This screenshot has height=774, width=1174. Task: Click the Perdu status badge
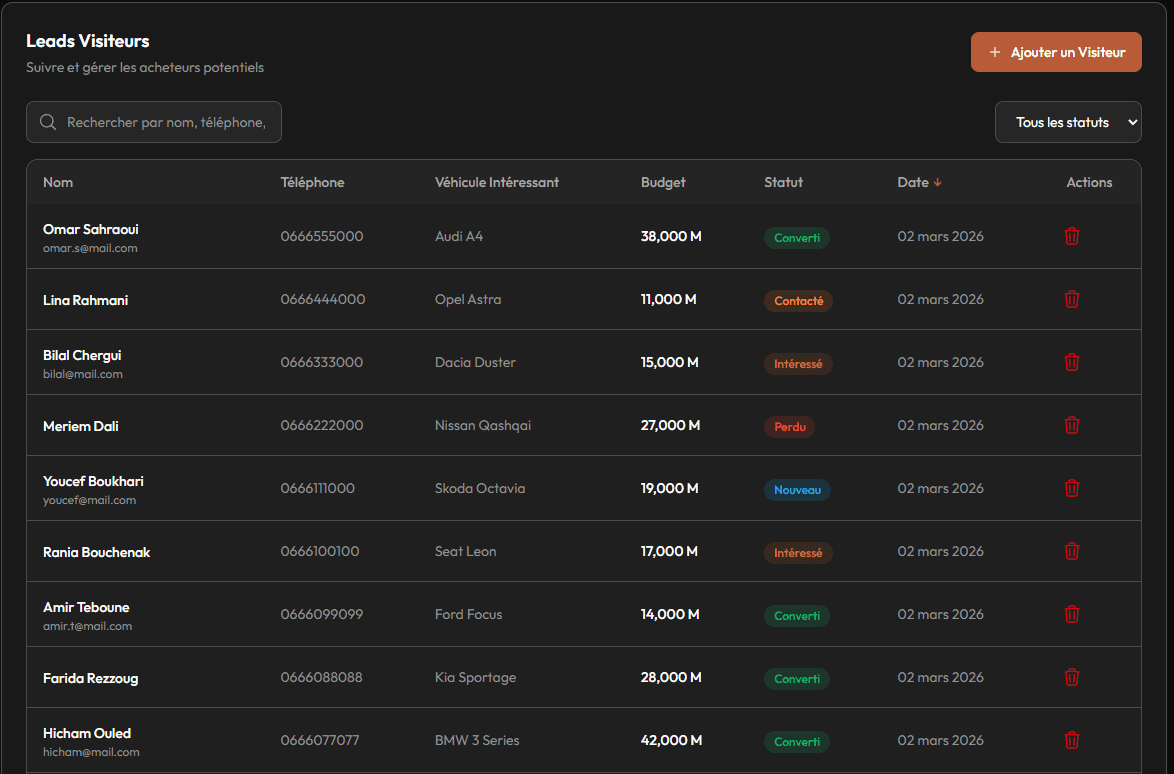789,427
